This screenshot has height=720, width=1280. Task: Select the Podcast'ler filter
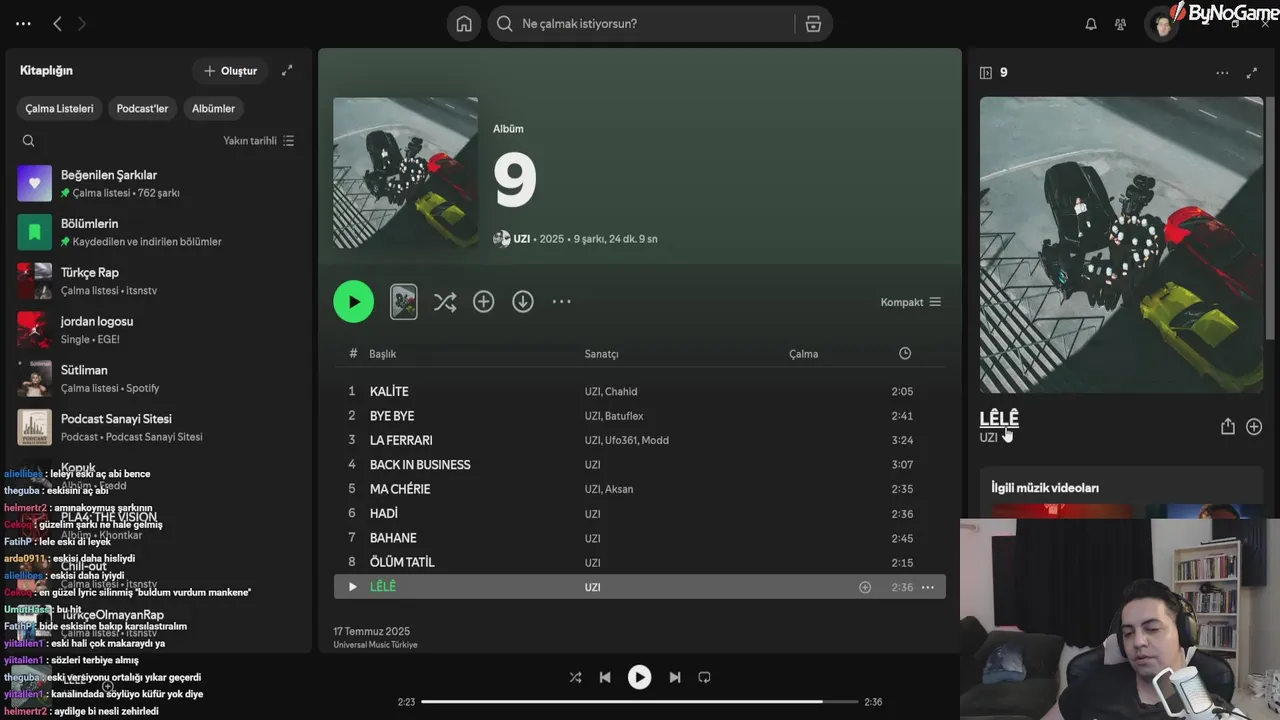tap(142, 109)
